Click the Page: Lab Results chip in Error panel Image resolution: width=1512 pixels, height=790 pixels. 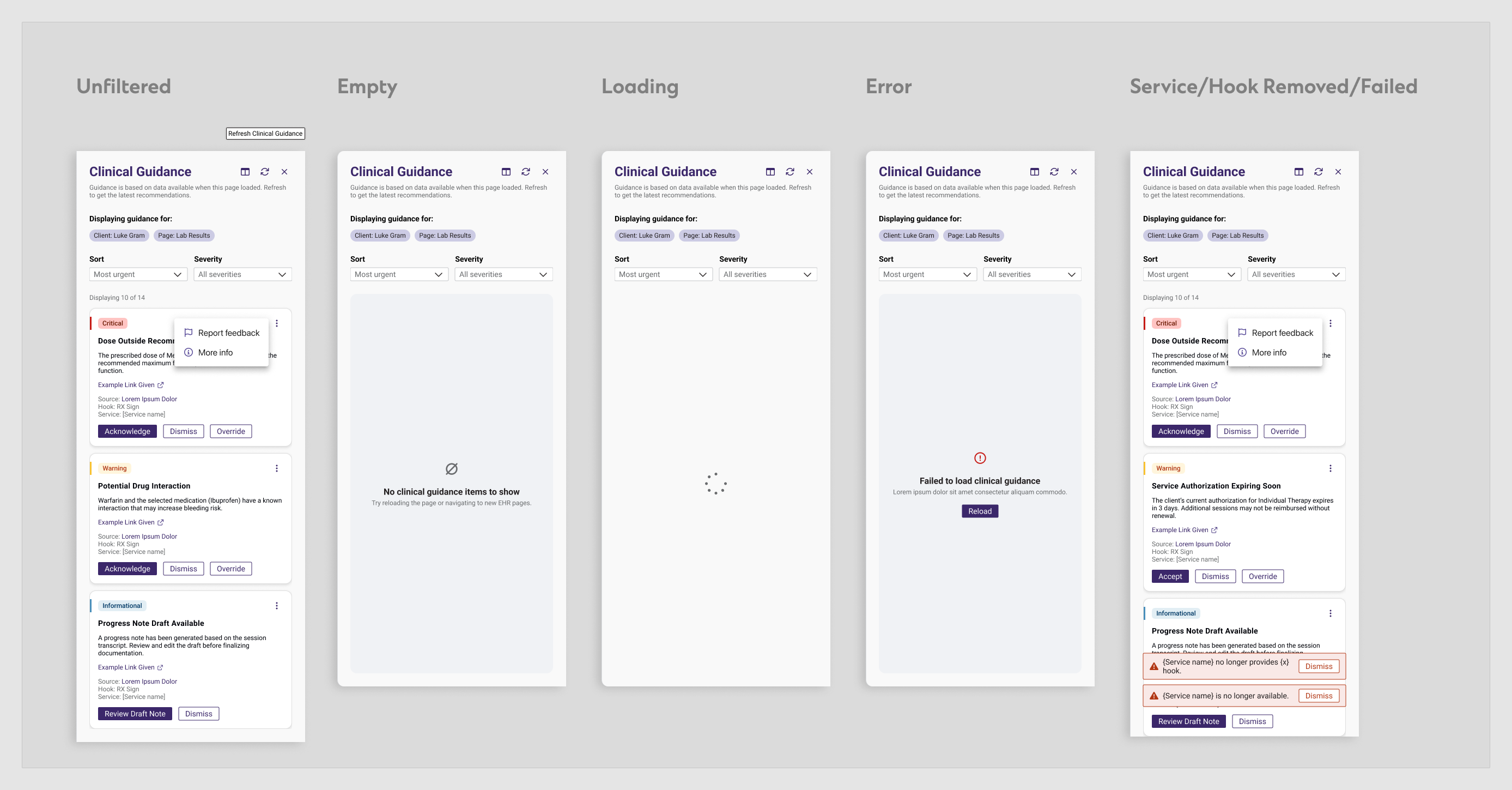pyautogui.click(x=973, y=236)
